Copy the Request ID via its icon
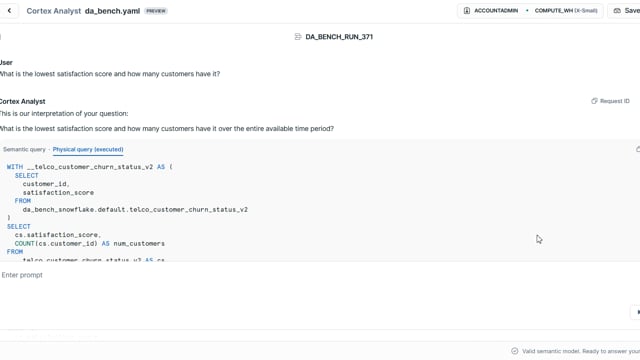The image size is (640, 360). (594, 101)
